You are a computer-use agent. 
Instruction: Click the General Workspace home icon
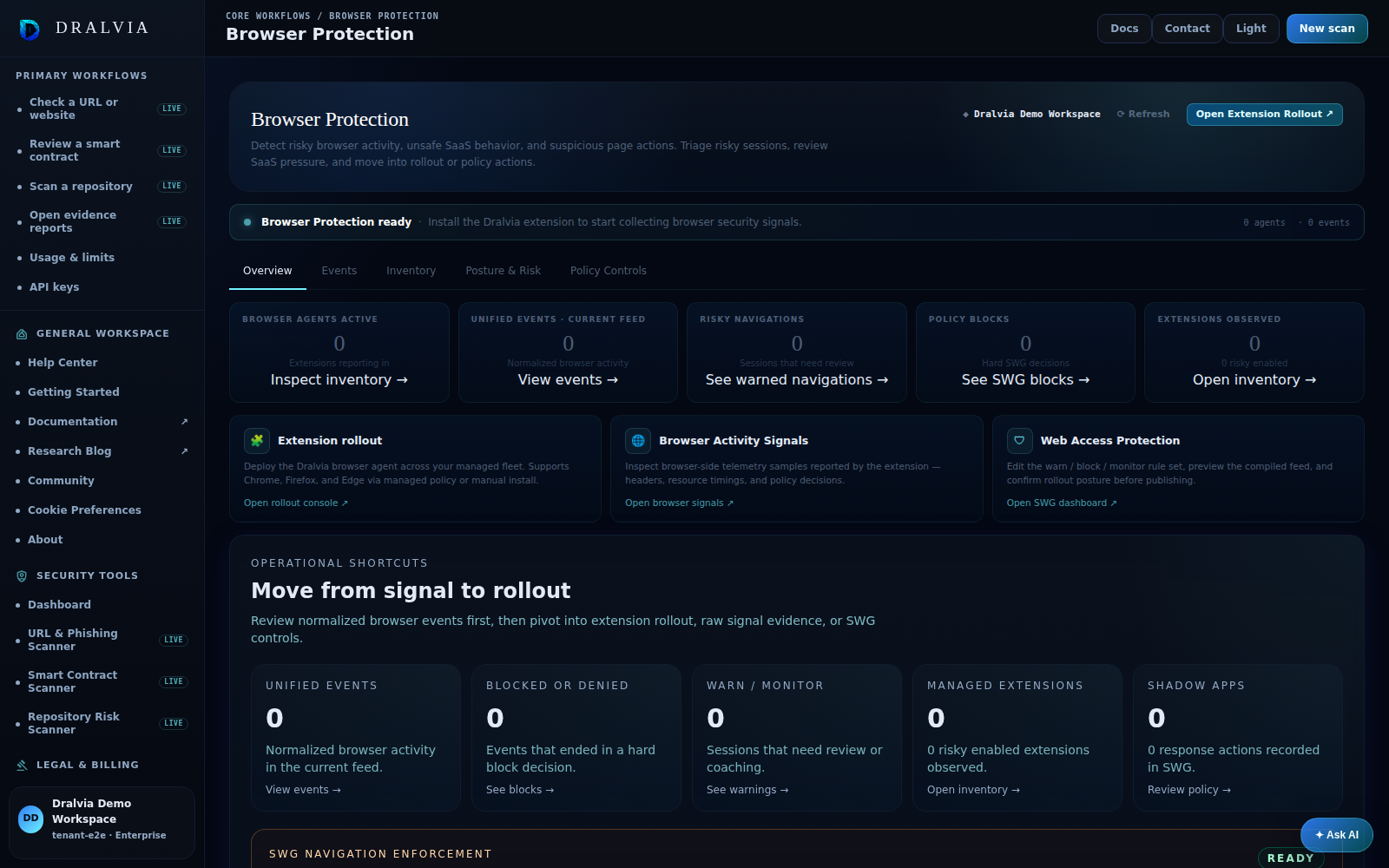click(x=22, y=334)
